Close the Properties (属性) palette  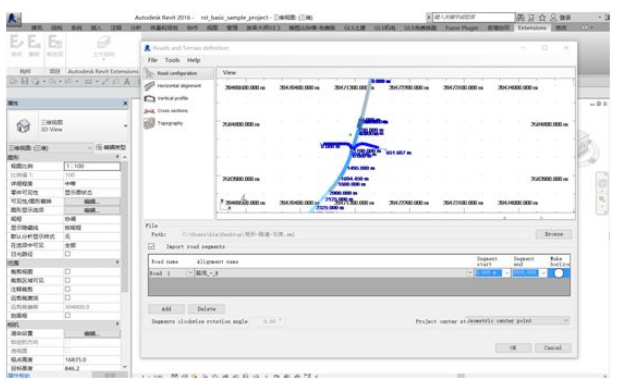tap(125, 103)
